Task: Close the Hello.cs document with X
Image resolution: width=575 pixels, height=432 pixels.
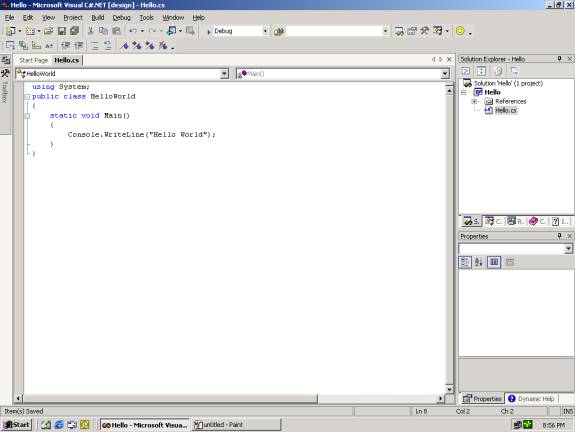Action: [x=449, y=59]
